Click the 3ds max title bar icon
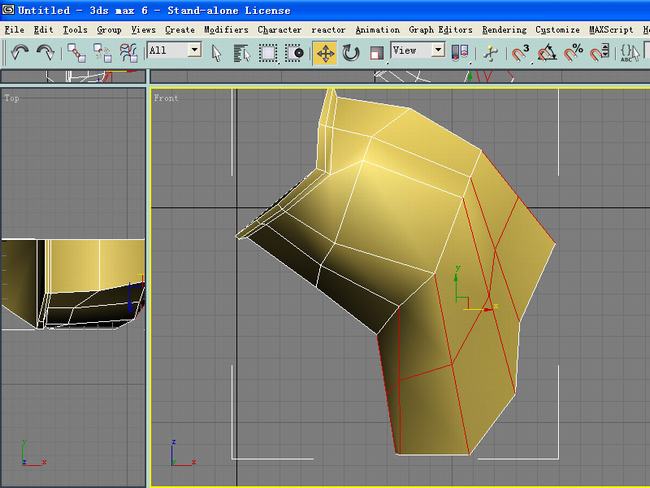650x488 pixels. pyautogui.click(x=7, y=10)
